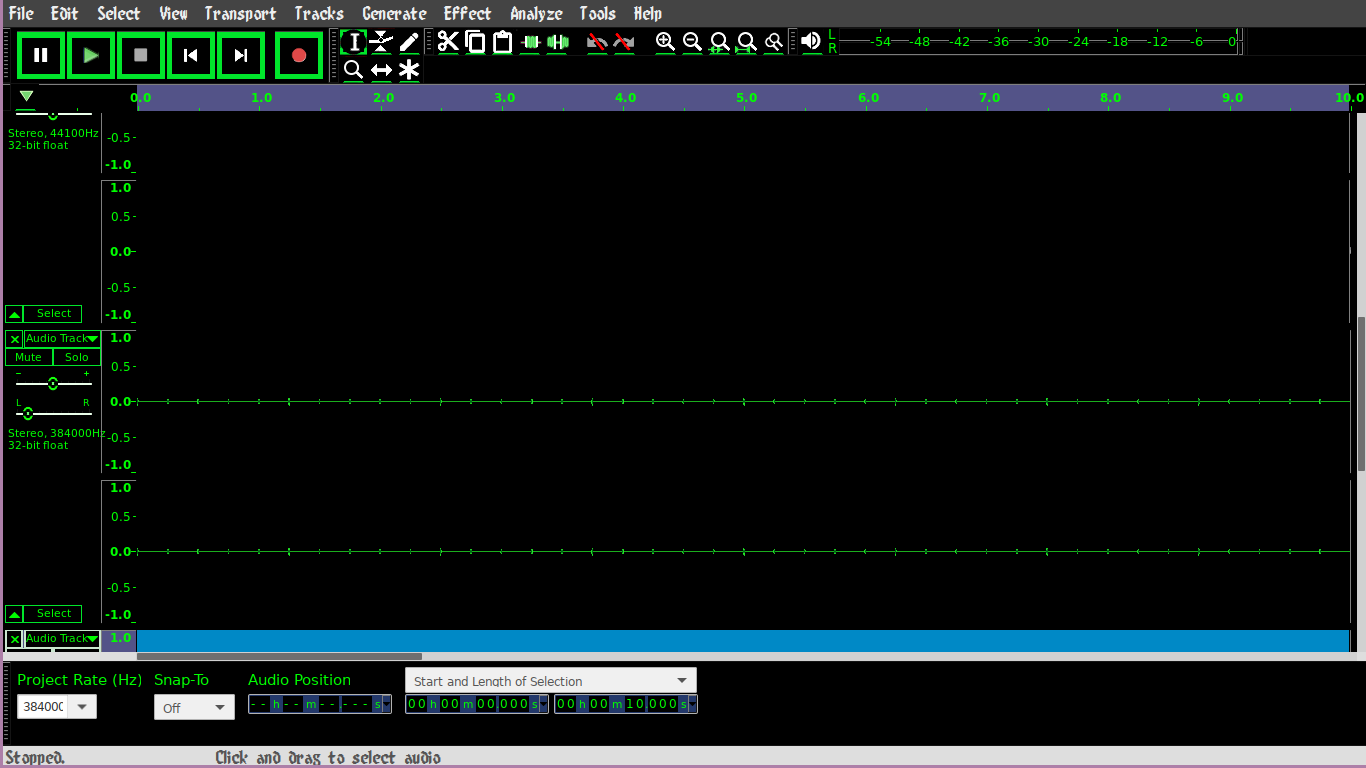The height and width of the screenshot is (768, 1366).
Task: Switch to the Time Shift arrows tool
Action: pos(381,70)
